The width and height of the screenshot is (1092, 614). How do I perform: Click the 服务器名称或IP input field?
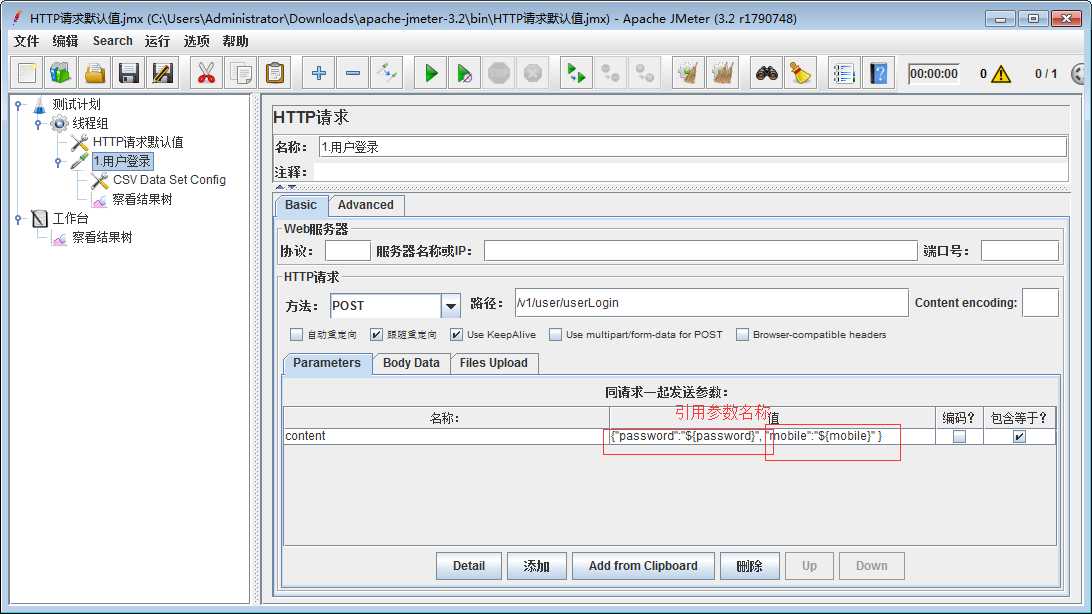coord(700,251)
